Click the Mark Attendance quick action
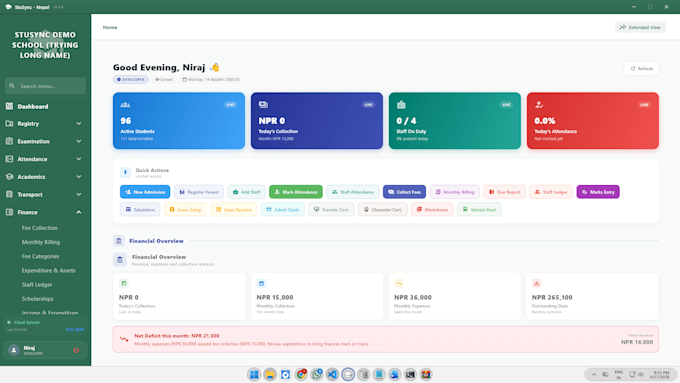The image size is (680, 383). (296, 192)
